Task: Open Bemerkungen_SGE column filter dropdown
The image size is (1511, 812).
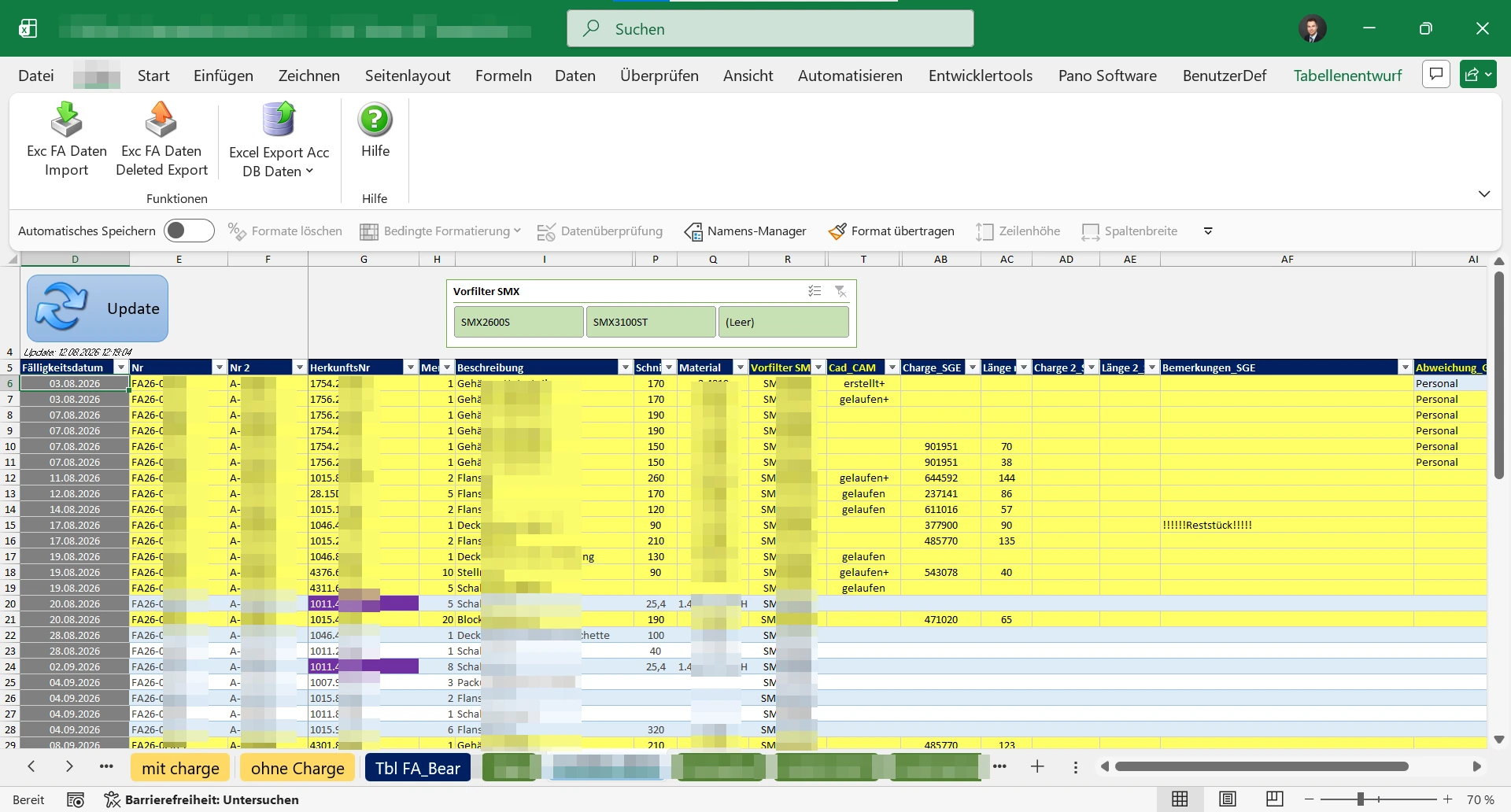Action: (1406, 367)
